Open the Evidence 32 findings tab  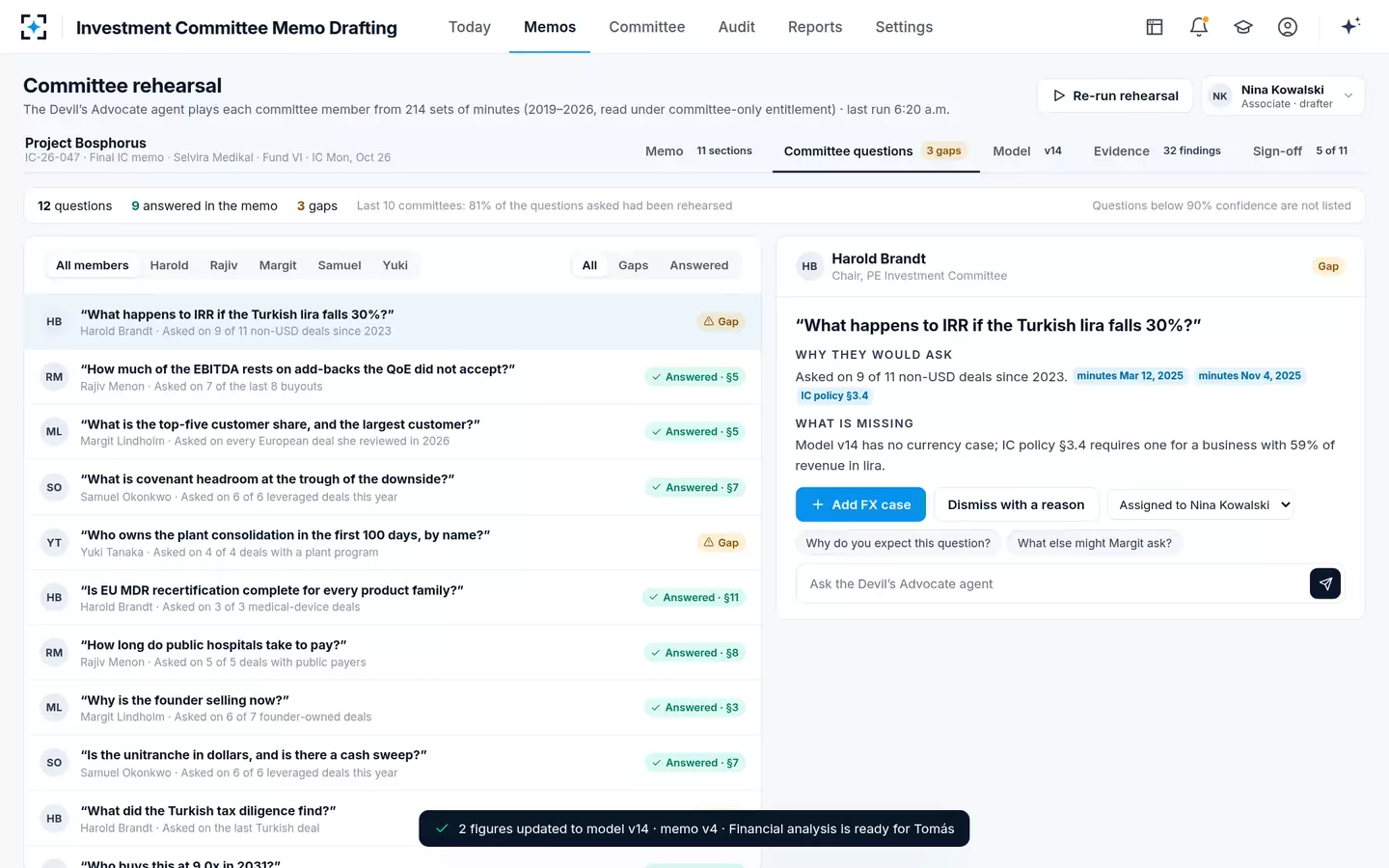pyautogui.click(x=1157, y=151)
